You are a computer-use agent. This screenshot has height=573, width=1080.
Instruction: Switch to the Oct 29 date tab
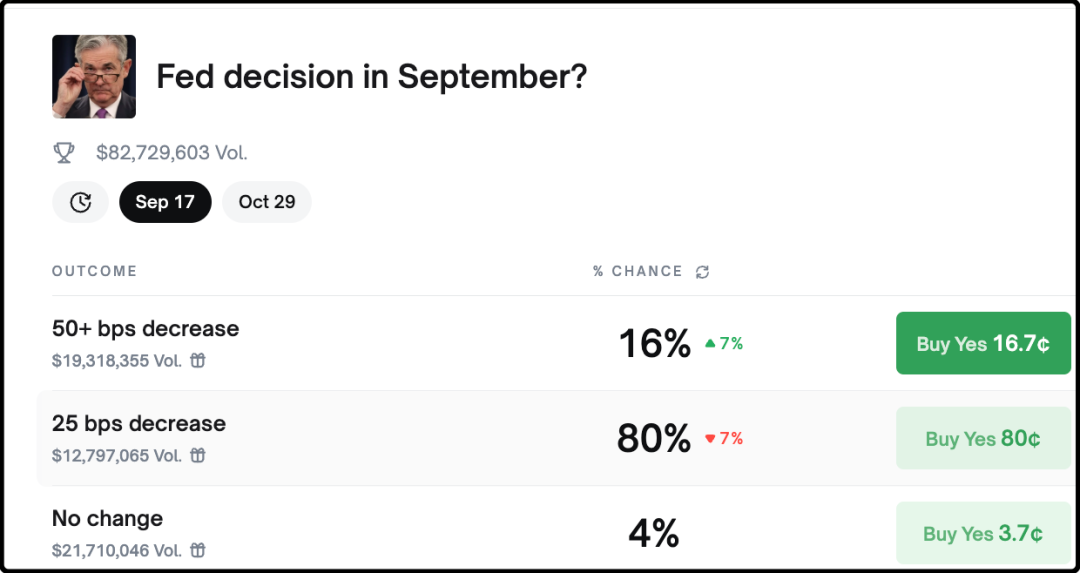click(x=267, y=202)
